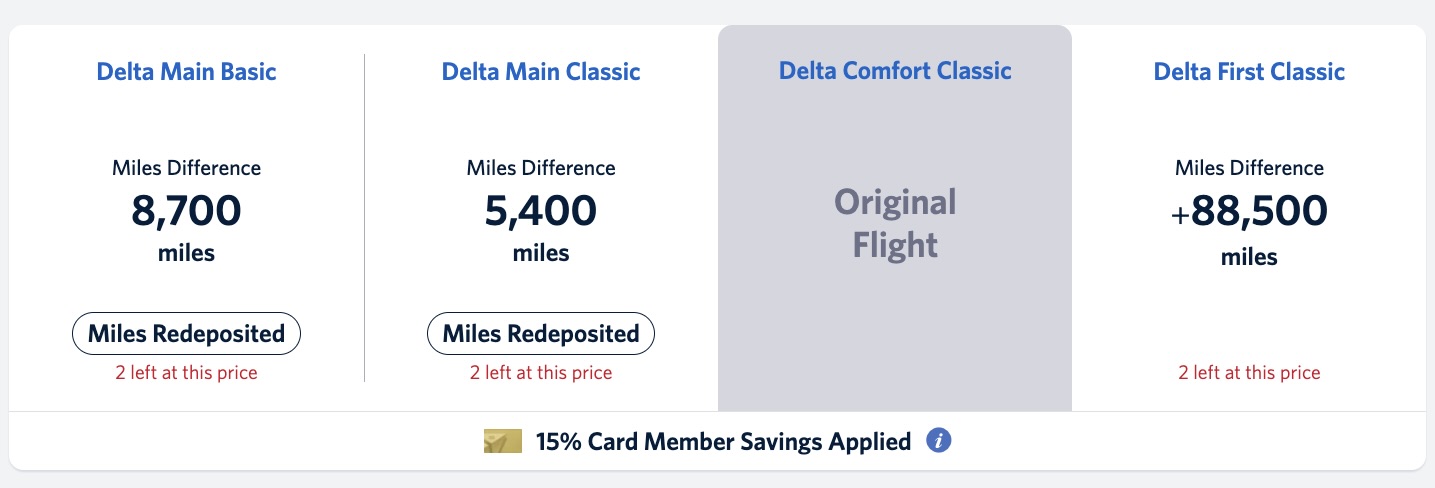The image size is (1435, 488).
Task: Click Miles Redeposited badge under Main Classic
Action: coord(541,334)
